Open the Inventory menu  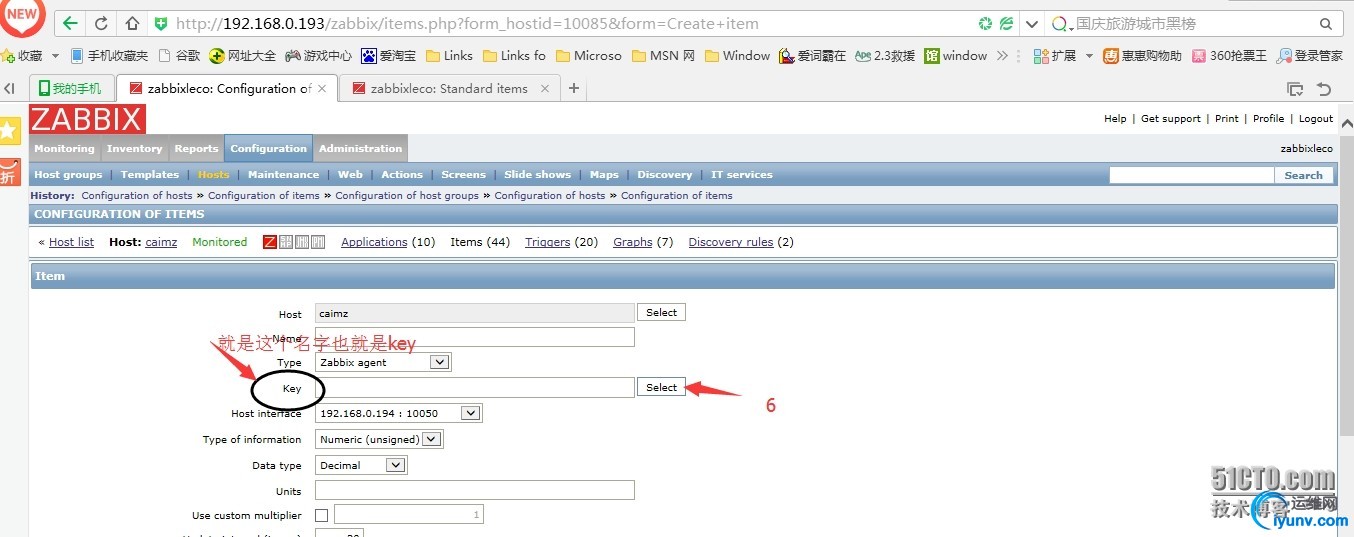[x=134, y=148]
